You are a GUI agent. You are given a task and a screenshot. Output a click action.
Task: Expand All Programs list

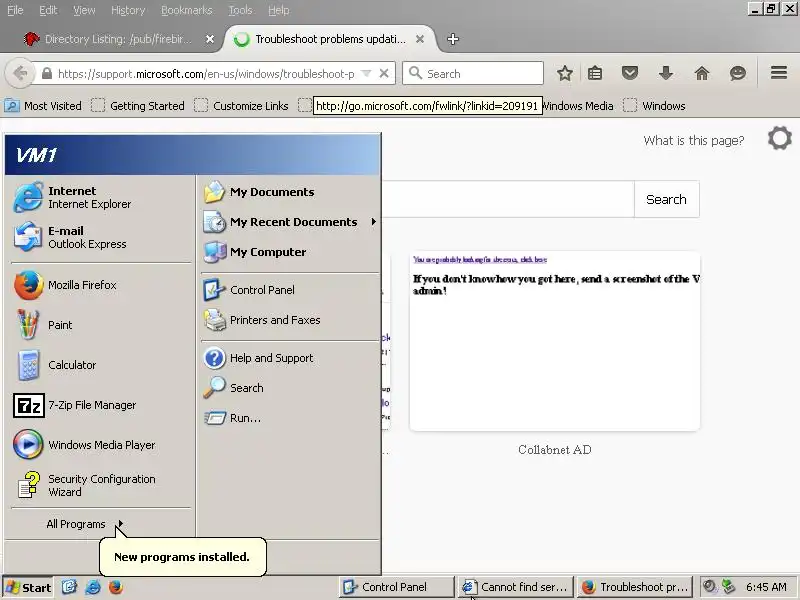[85, 524]
